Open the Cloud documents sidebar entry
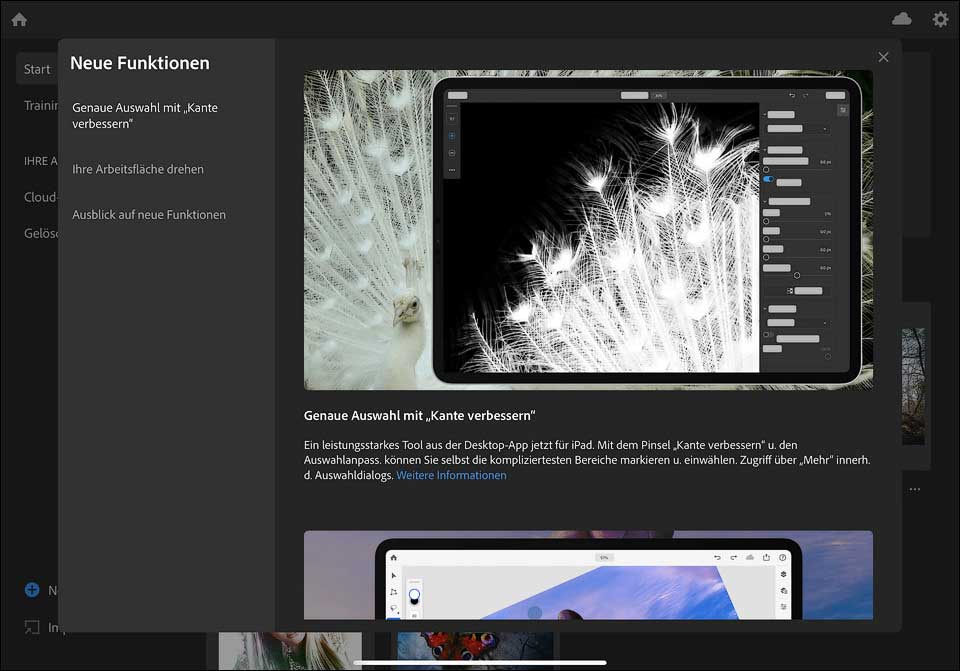Screen dimensions: 960x671 pyautogui.click(x=41, y=197)
